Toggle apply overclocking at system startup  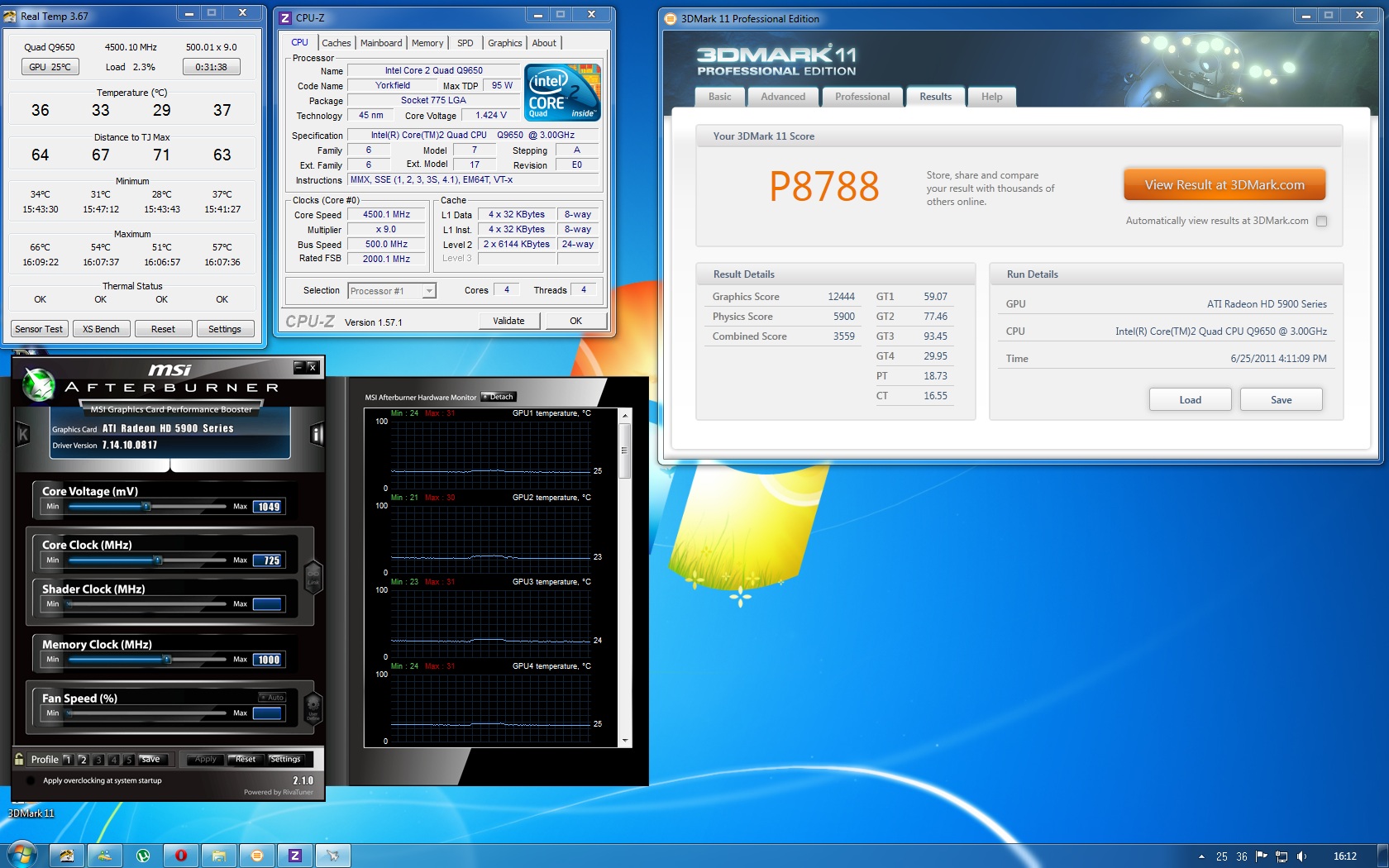click(31, 780)
